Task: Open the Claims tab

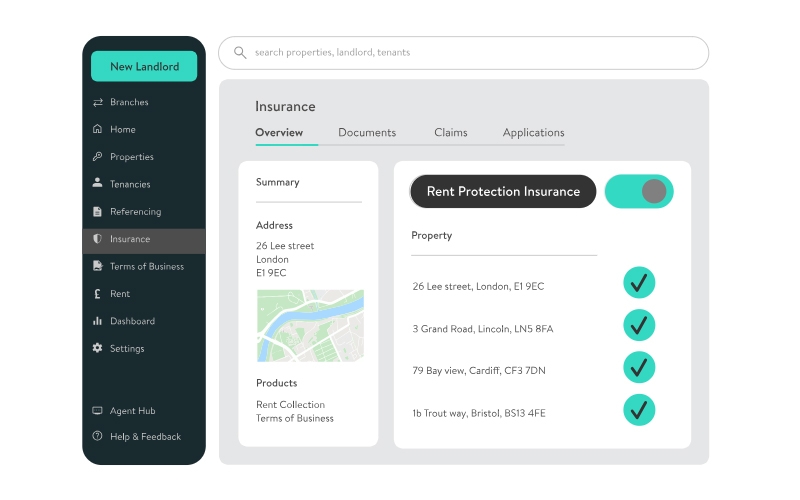Action: [x=450, y=132]
